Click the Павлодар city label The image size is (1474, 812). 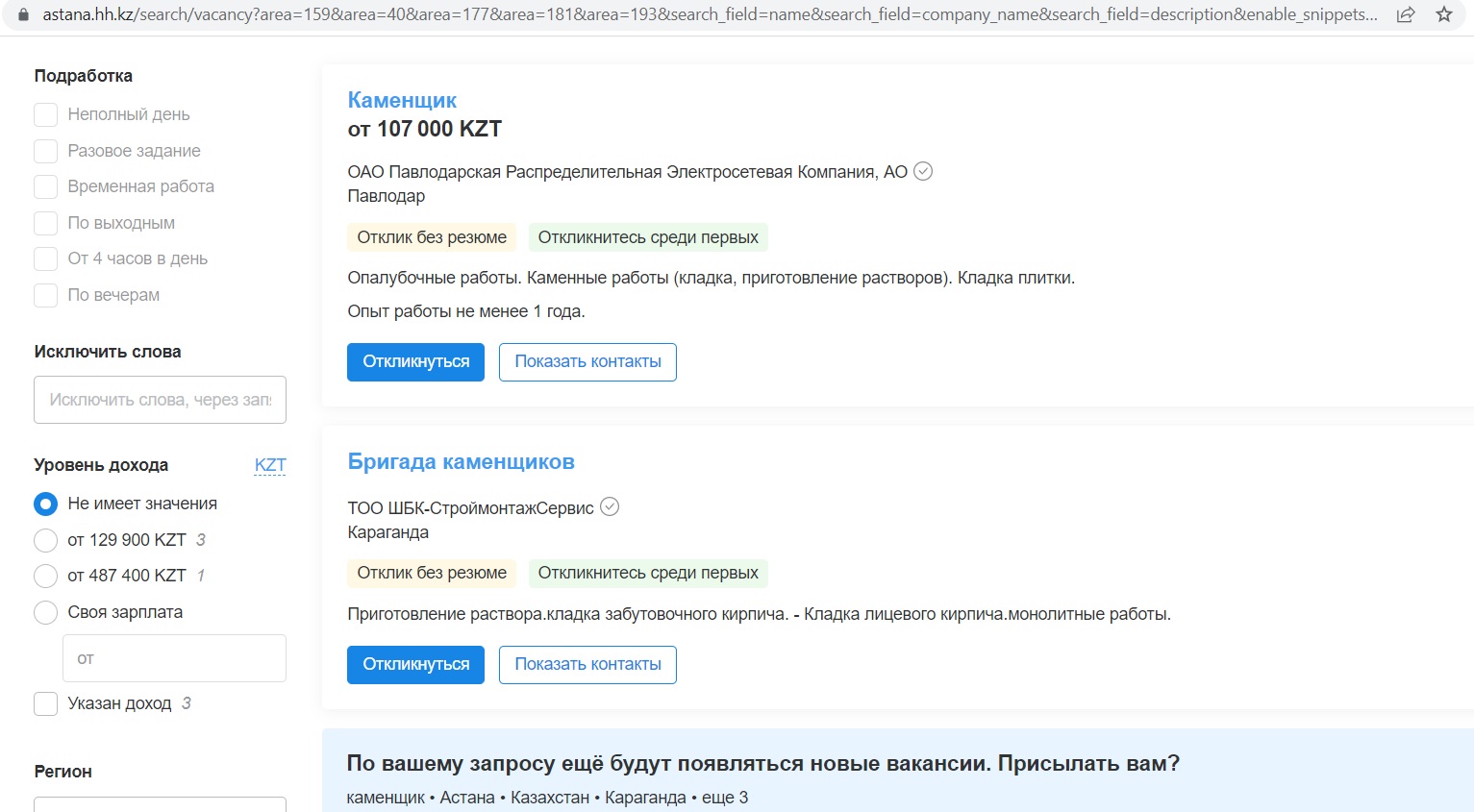(386, 196)
